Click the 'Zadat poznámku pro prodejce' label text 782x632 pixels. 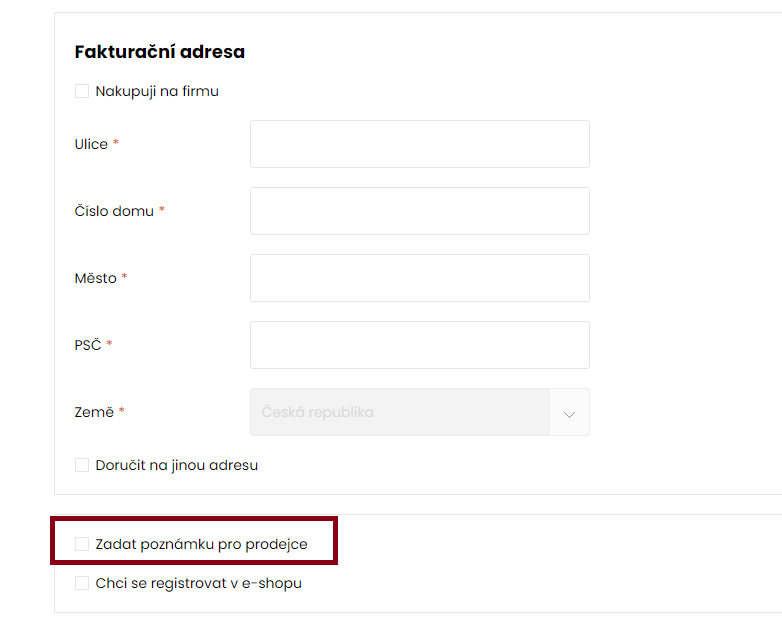[x=201, y=544]
